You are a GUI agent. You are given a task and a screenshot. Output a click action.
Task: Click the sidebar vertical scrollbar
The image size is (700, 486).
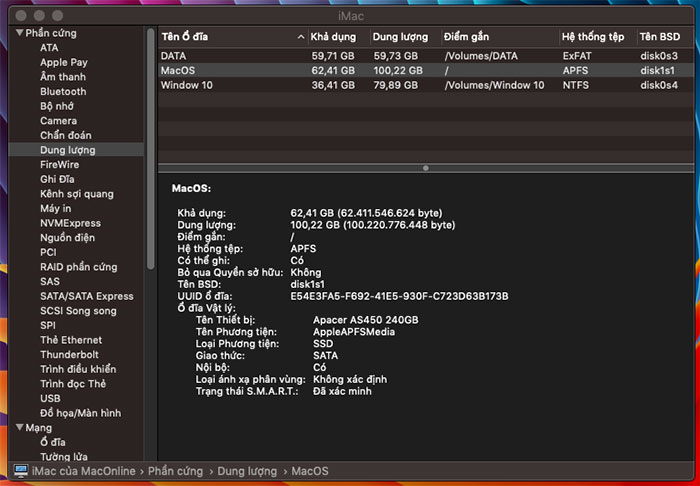(x=151, y=150)
